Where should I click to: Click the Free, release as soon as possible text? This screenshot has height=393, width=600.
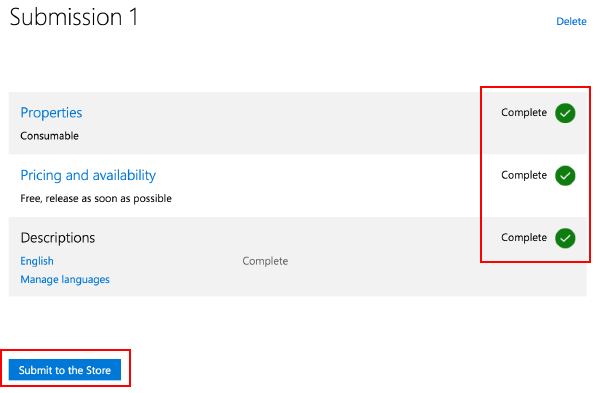tap(96, 198)
